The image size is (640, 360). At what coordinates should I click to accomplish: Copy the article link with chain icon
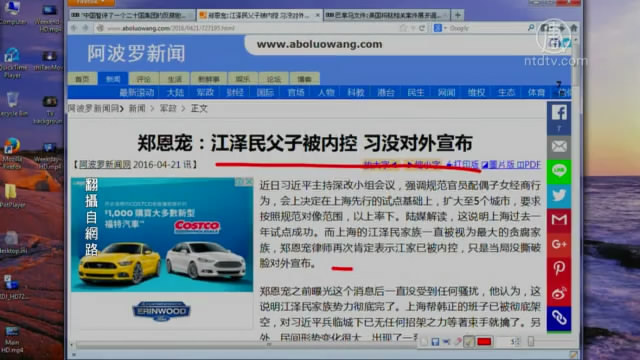[559, 317]
